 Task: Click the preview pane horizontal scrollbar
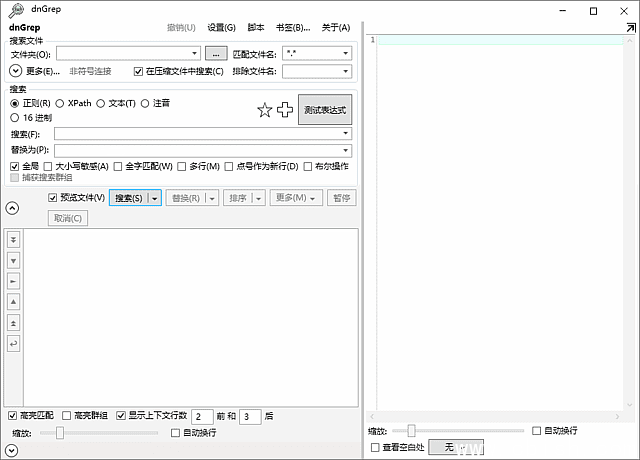click(494, 416)
